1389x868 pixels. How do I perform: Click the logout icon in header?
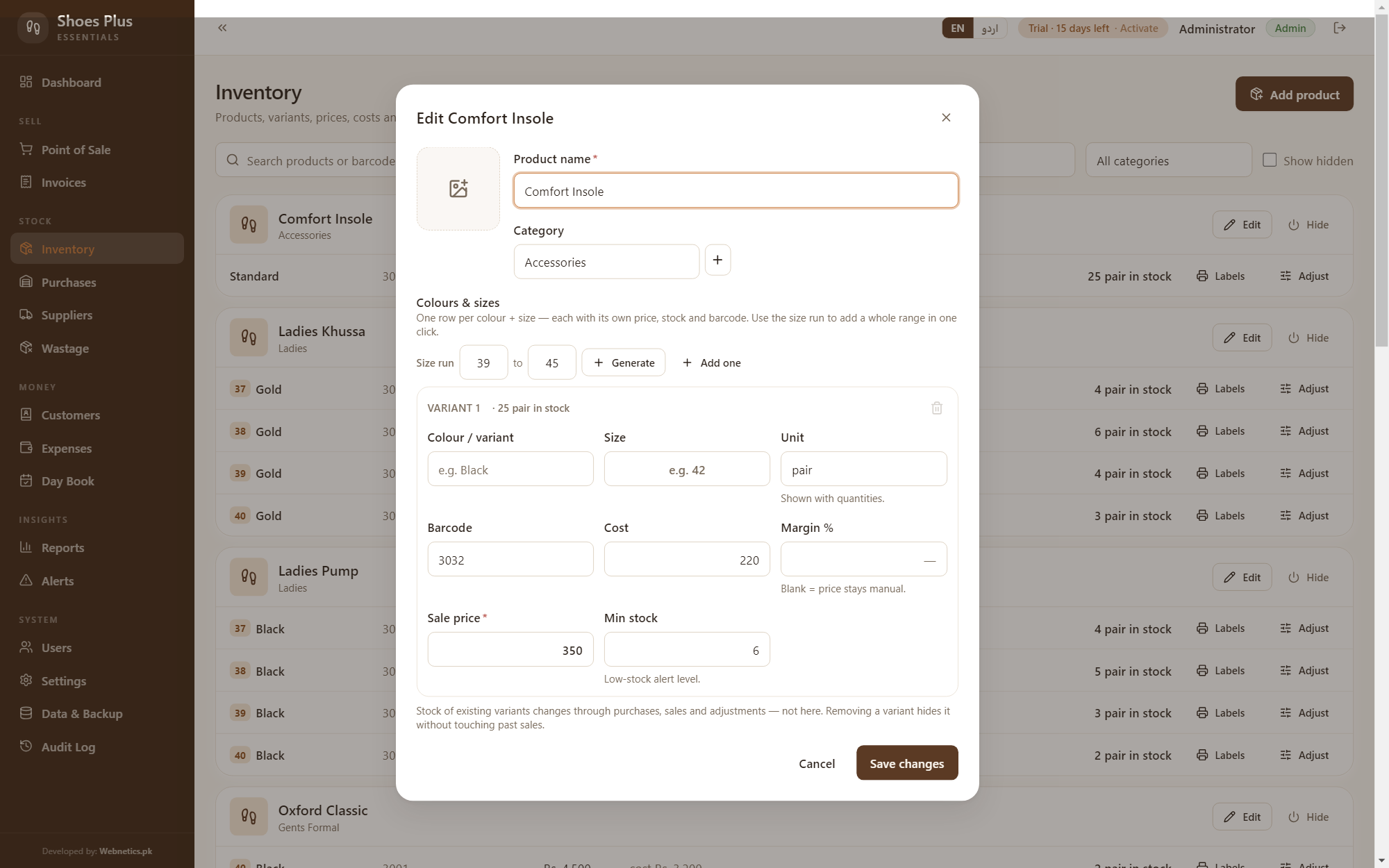pyautogui.click(x=1340, y=28)
